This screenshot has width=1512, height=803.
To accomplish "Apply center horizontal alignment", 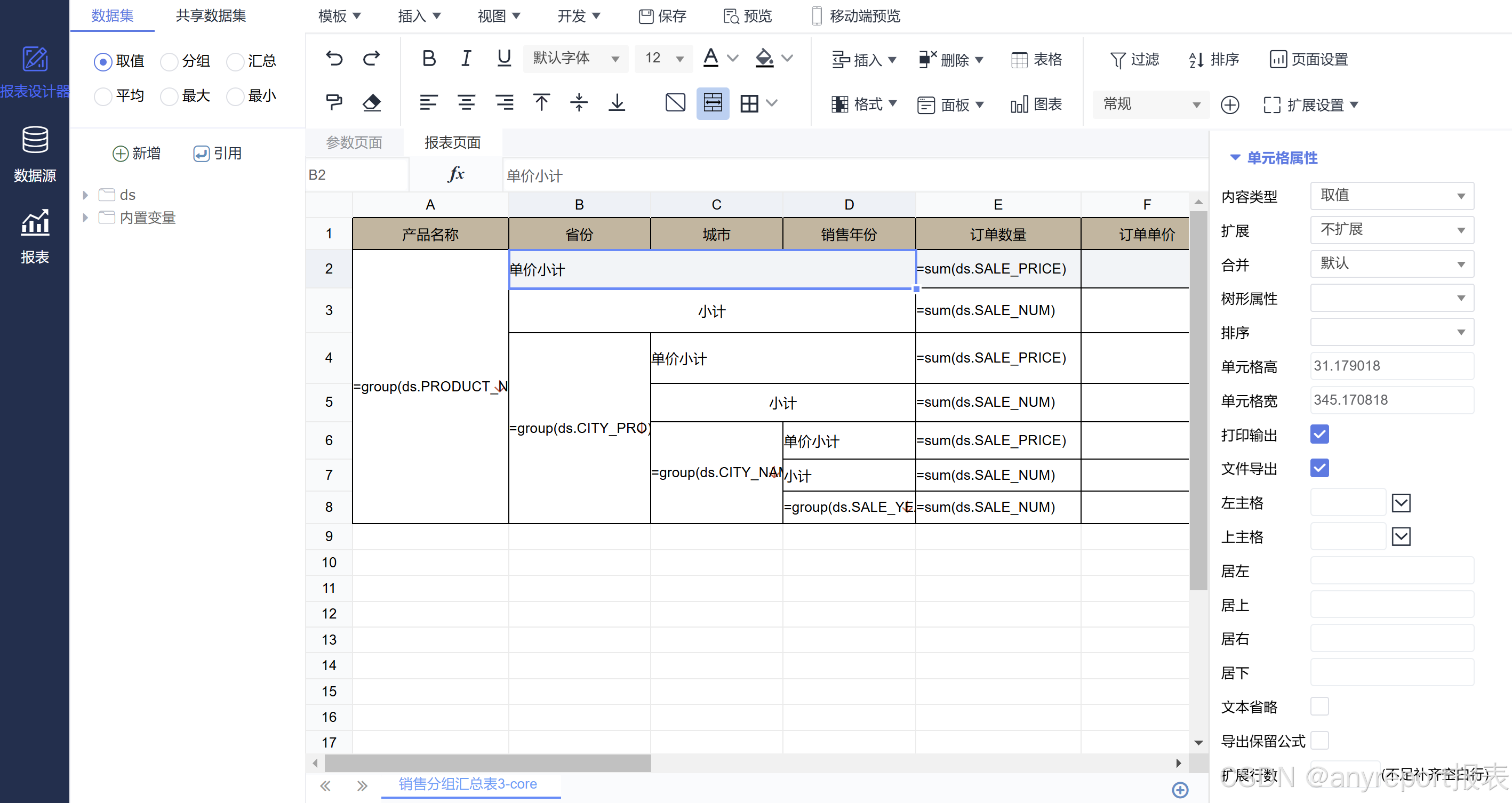I will (x=466, y=103).
